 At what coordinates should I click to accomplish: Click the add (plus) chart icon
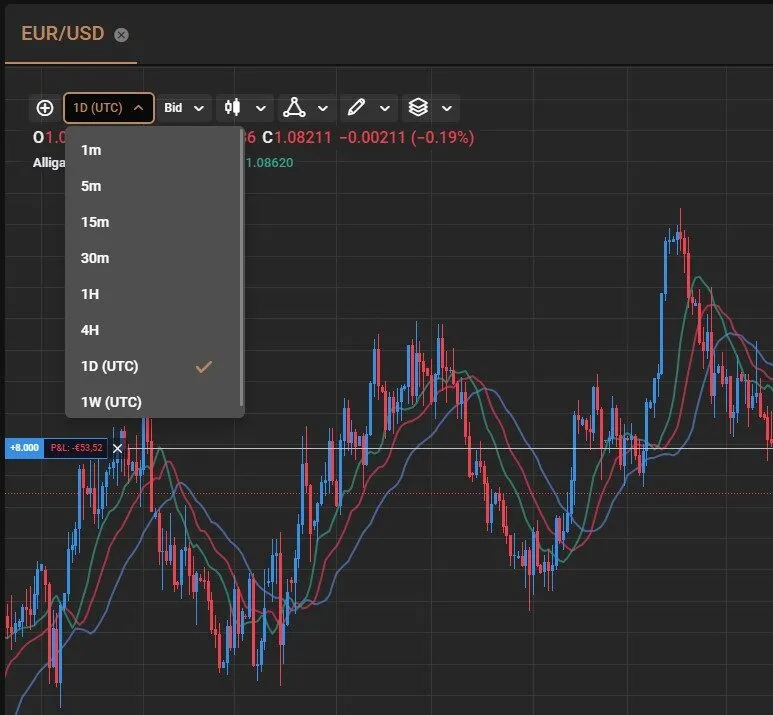coord(44,108)
